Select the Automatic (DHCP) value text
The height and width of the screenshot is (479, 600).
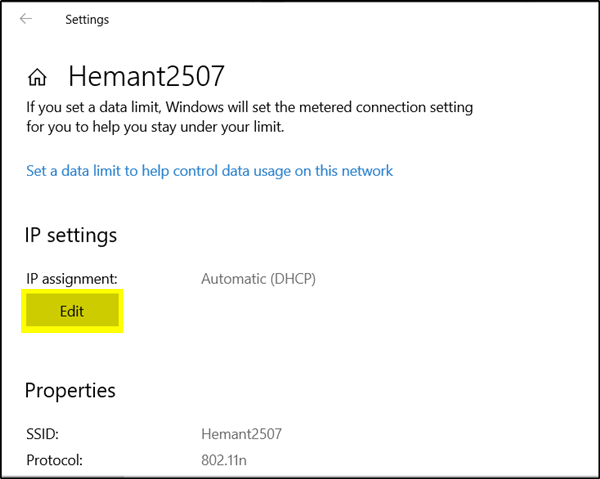tap(258, 279)
